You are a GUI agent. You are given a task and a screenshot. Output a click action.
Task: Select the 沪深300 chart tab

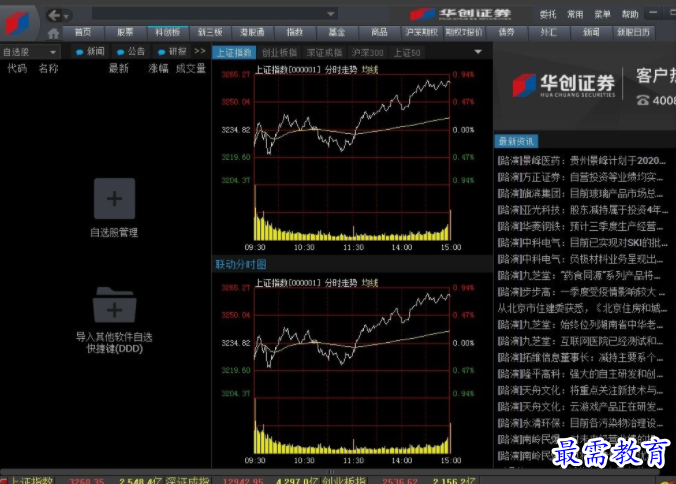tap(367, 53)
